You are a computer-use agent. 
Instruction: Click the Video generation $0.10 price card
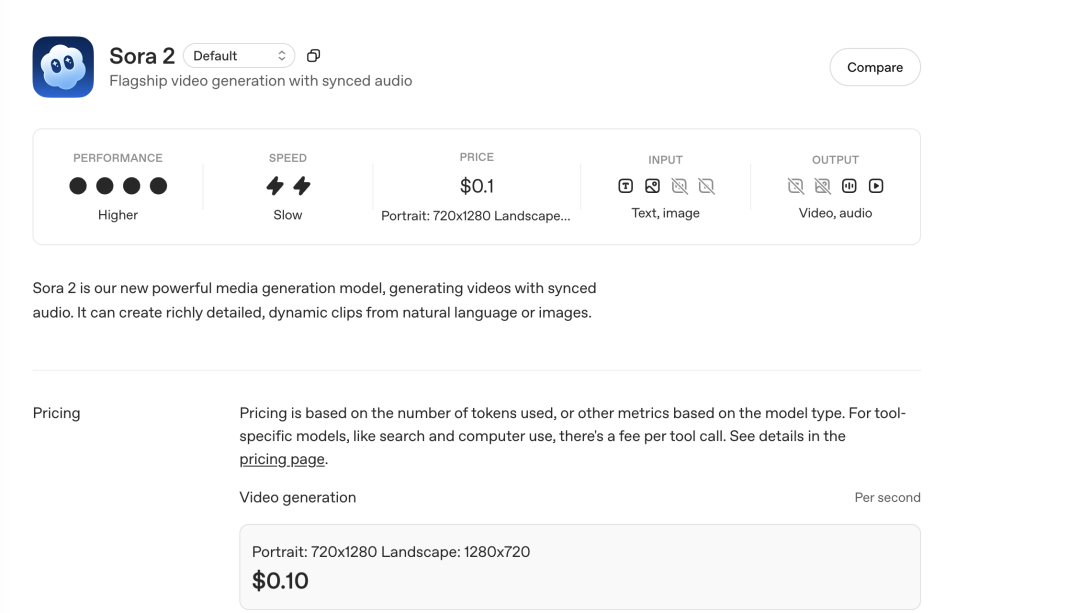[x=579, y=567]
